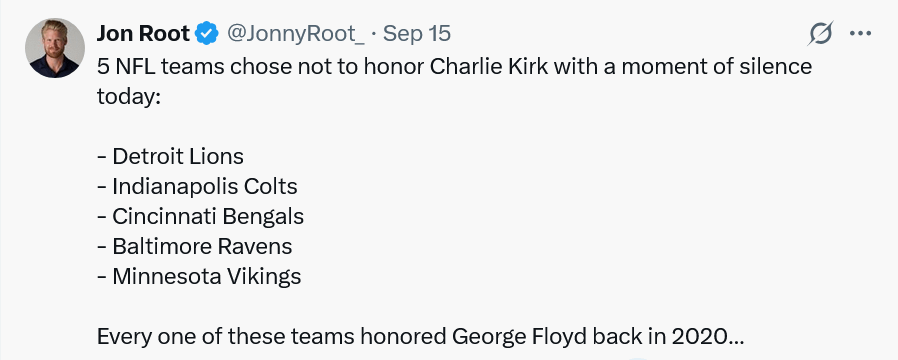
Task: Click the 'Minnesota Vikings' list line
Action: (x=199, y=276)
